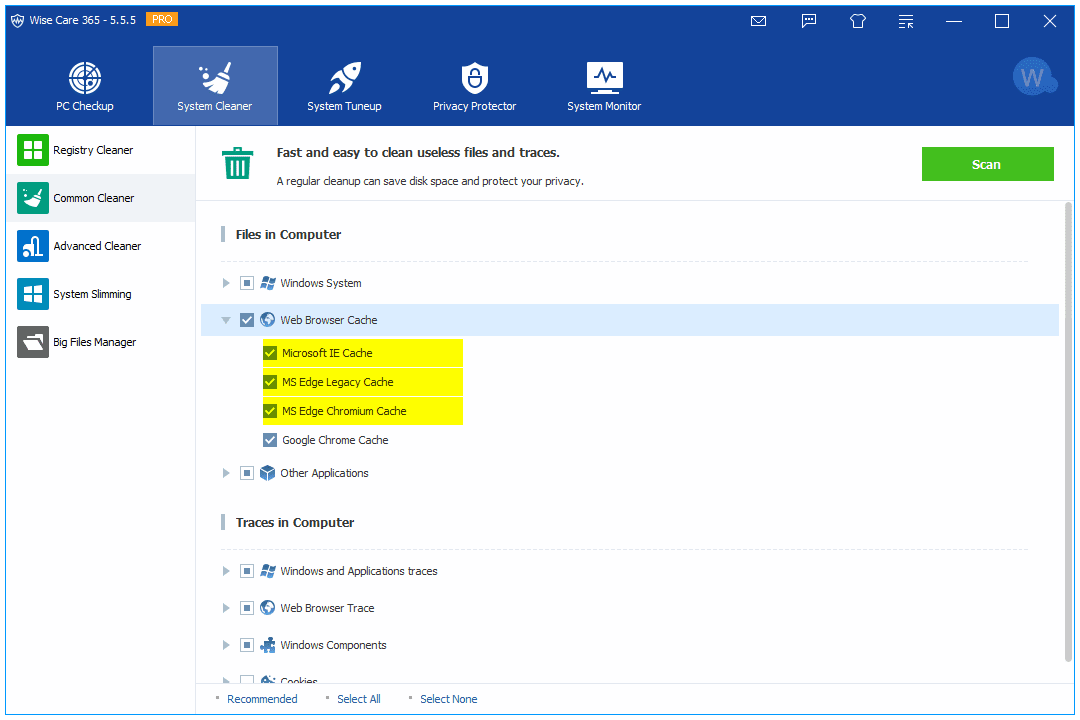Click the Registry Cleaner green icon
The height and width of the screenshot is (720, 1080).
point(33,150)
